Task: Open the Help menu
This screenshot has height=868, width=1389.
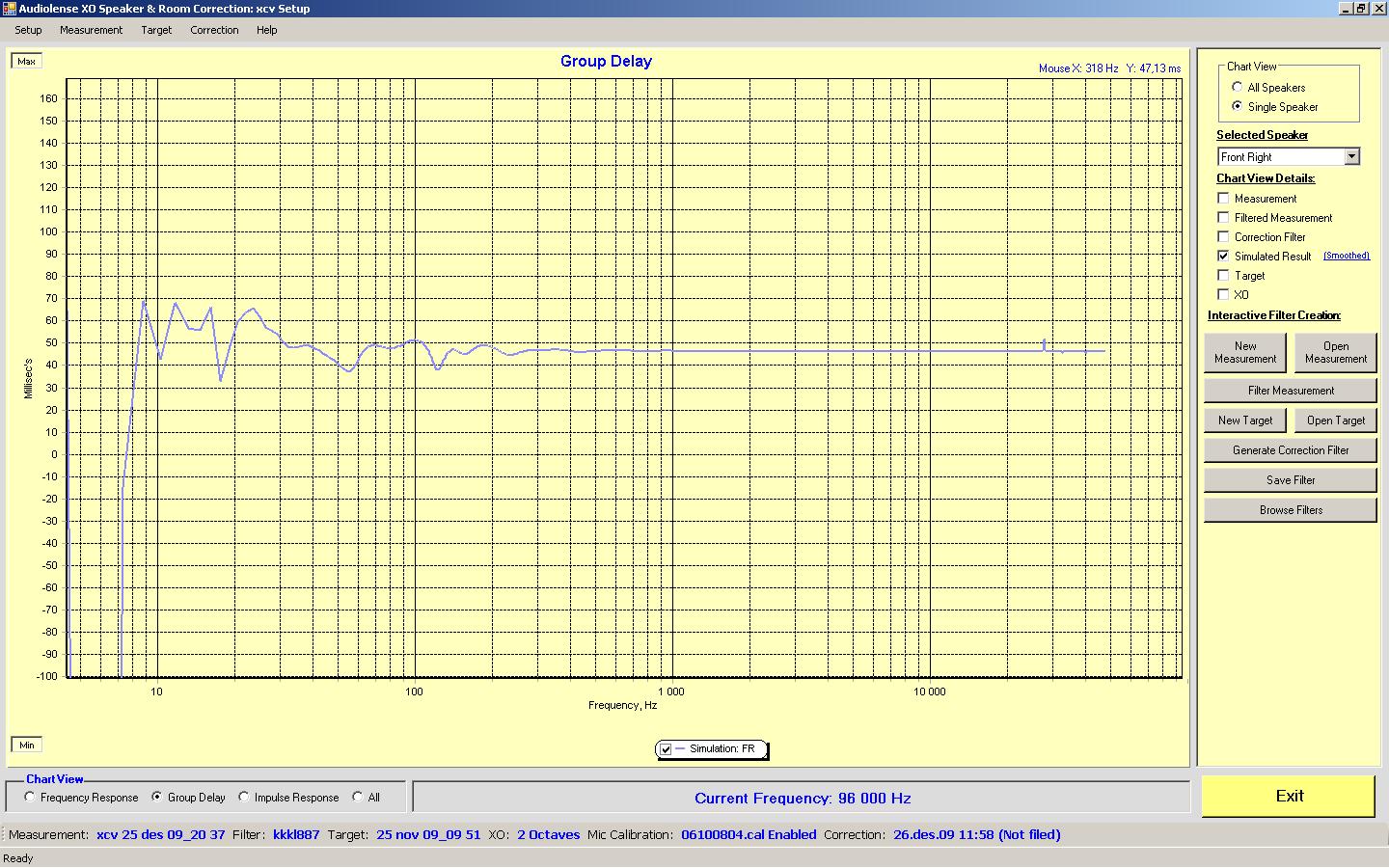Action: (x=267, y=30)
